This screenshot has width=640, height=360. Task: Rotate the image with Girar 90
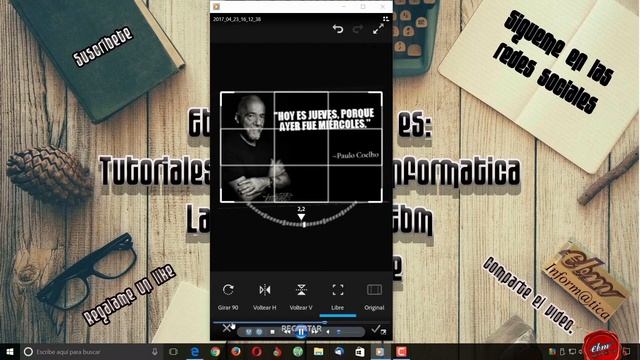pos(228,297)
